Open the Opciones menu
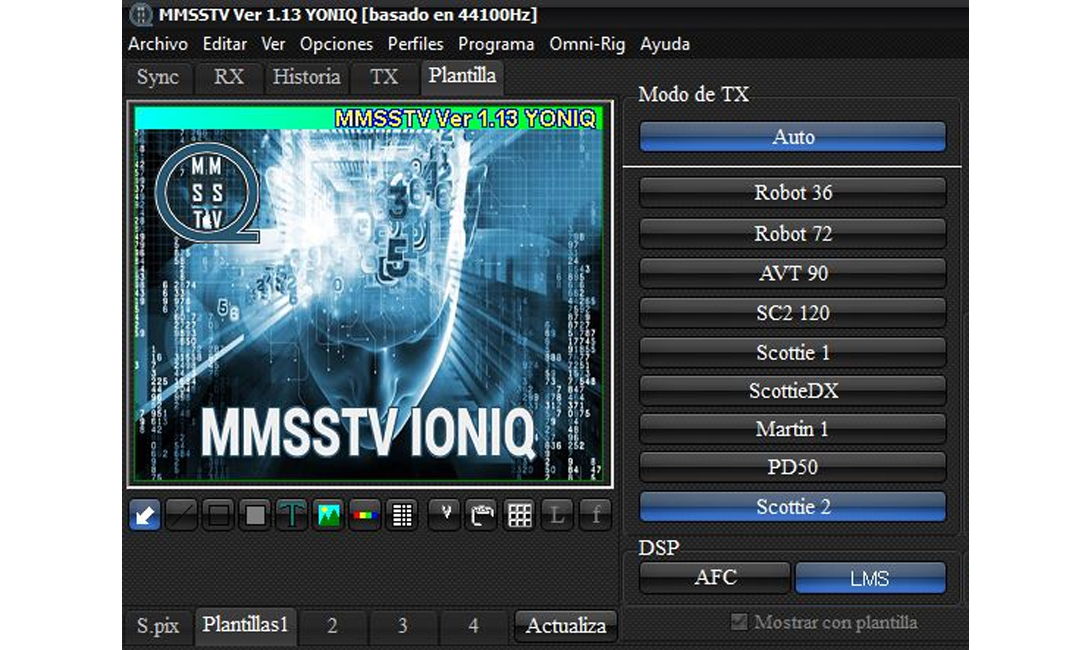This screenshot has height=650, width=1075. pyautogui.click(x=336, y=44)
